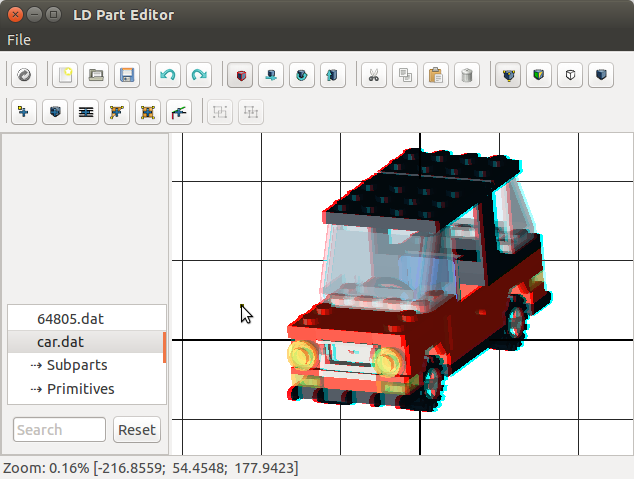Screen dimensions: 634x479
Task: Open a part file with the folder icon
Action: [96, 75]
